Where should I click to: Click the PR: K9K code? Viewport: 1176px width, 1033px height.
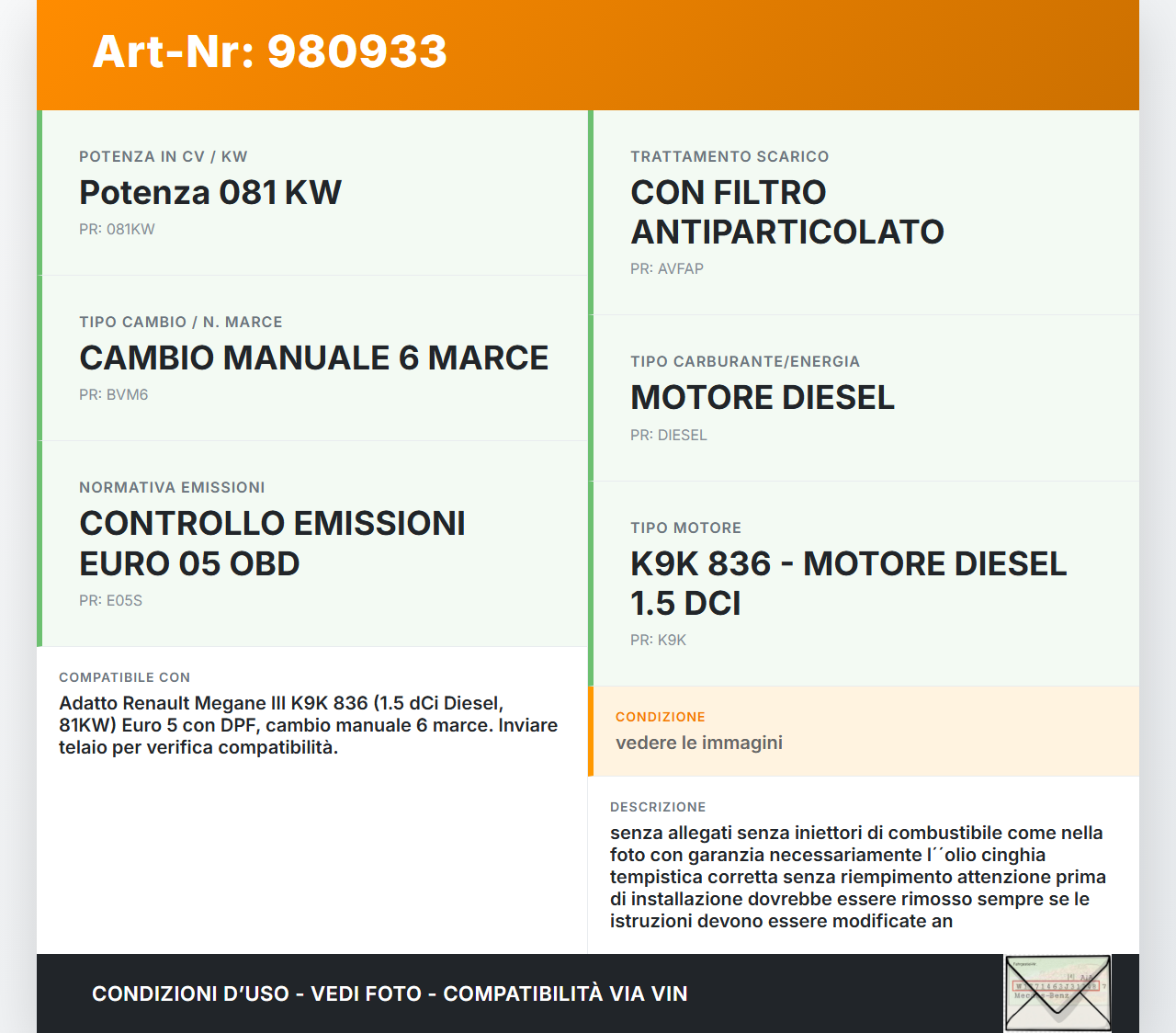(658, 641)
